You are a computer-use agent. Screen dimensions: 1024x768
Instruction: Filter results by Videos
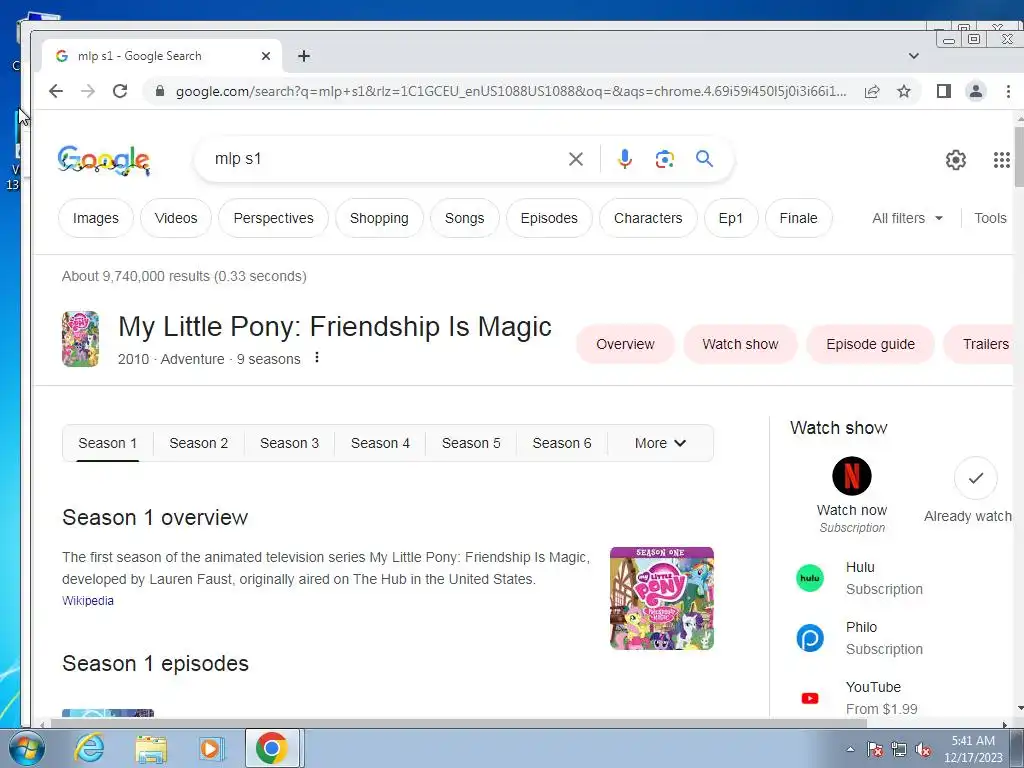coord(176,218)
